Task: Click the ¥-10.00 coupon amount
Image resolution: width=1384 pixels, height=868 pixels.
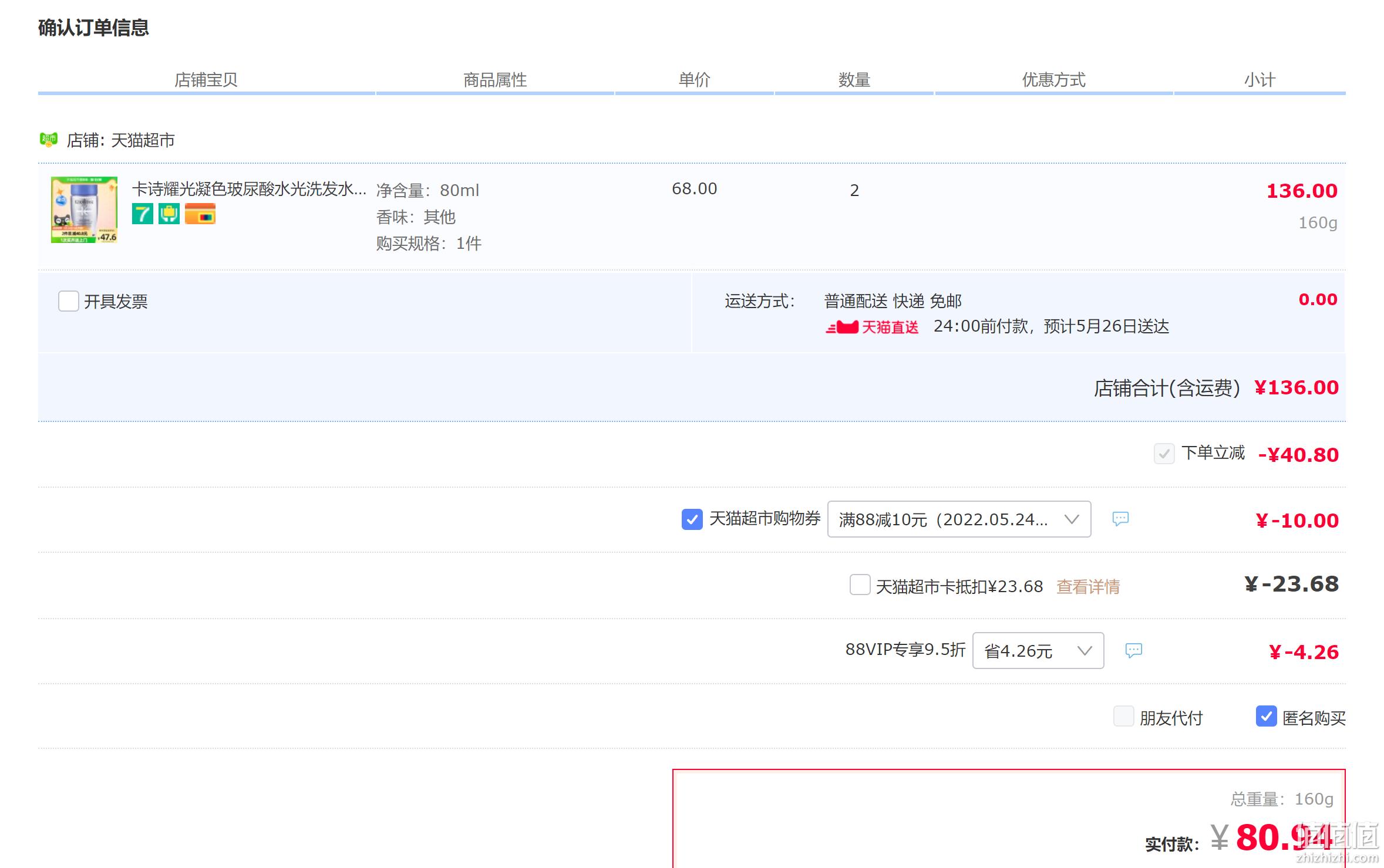Action: 1297,521
